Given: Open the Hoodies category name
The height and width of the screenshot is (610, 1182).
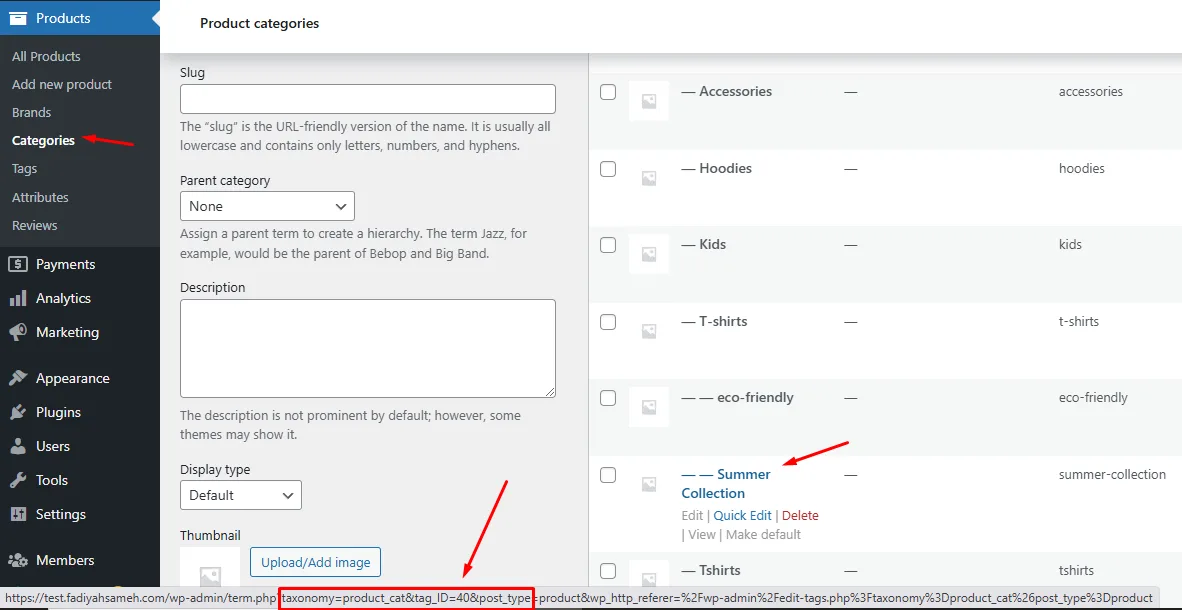Looking at the screenshot, I should tap(716, 169).
